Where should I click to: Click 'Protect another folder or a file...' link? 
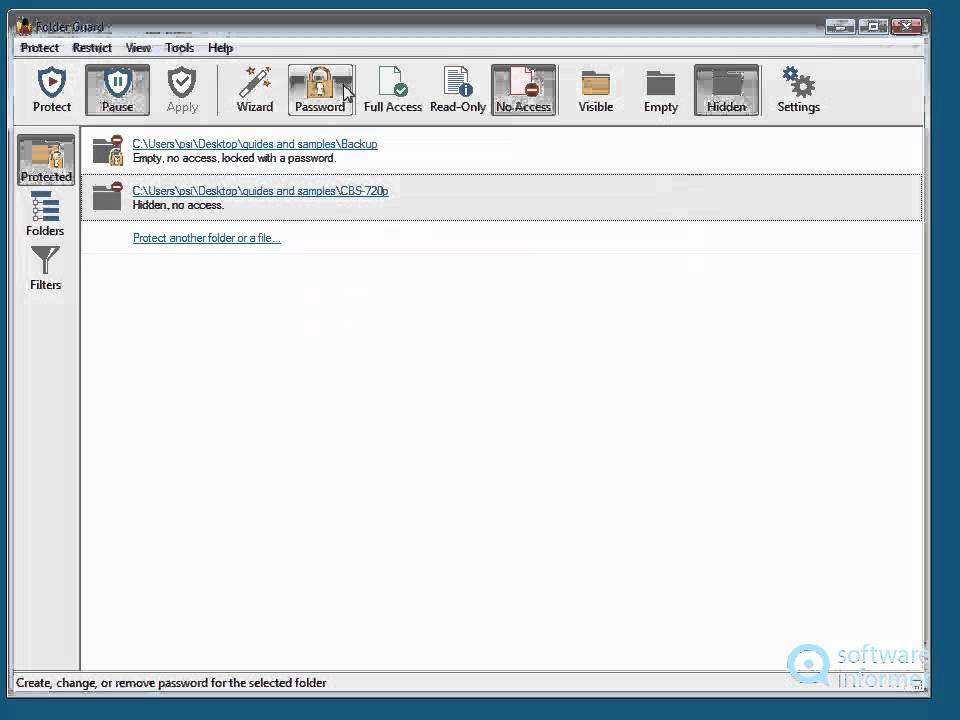click(x=206, y=238)
